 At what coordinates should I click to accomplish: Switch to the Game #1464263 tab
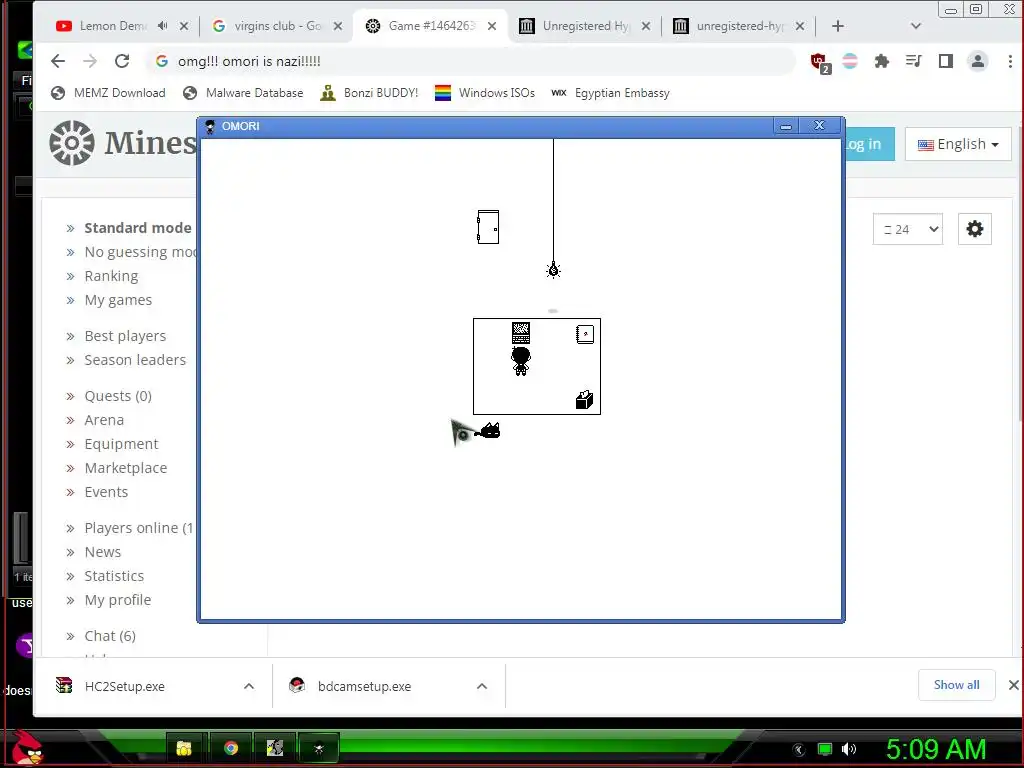coord(431,26)
